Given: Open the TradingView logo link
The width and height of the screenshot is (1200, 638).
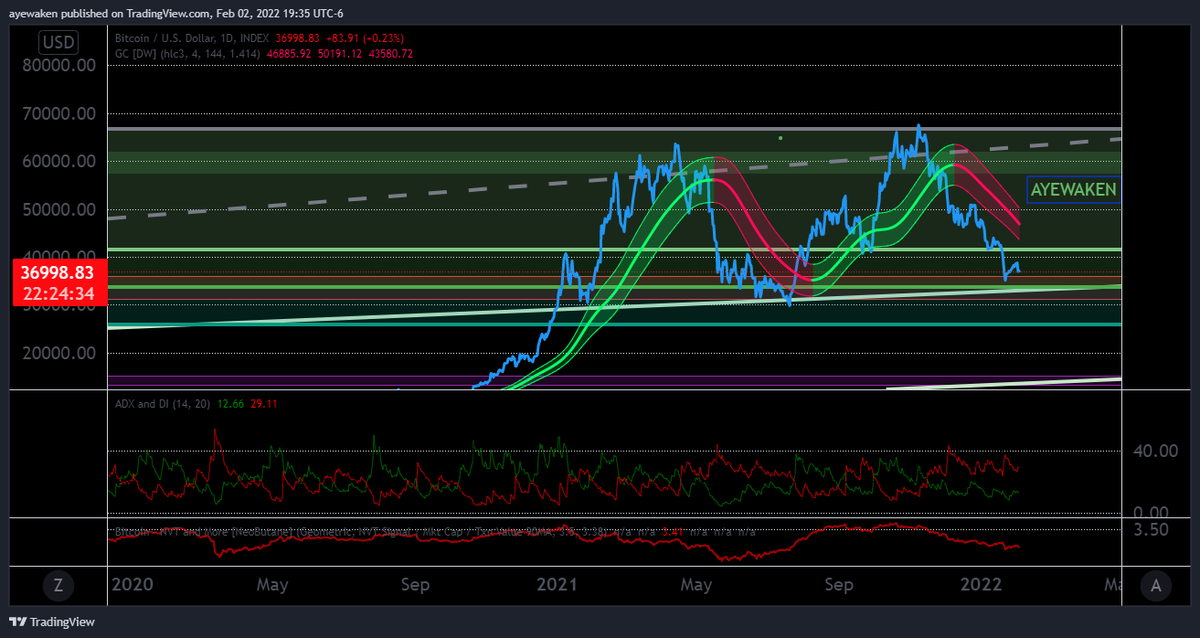Looking at the screenshot, I should tap(50, 622).
